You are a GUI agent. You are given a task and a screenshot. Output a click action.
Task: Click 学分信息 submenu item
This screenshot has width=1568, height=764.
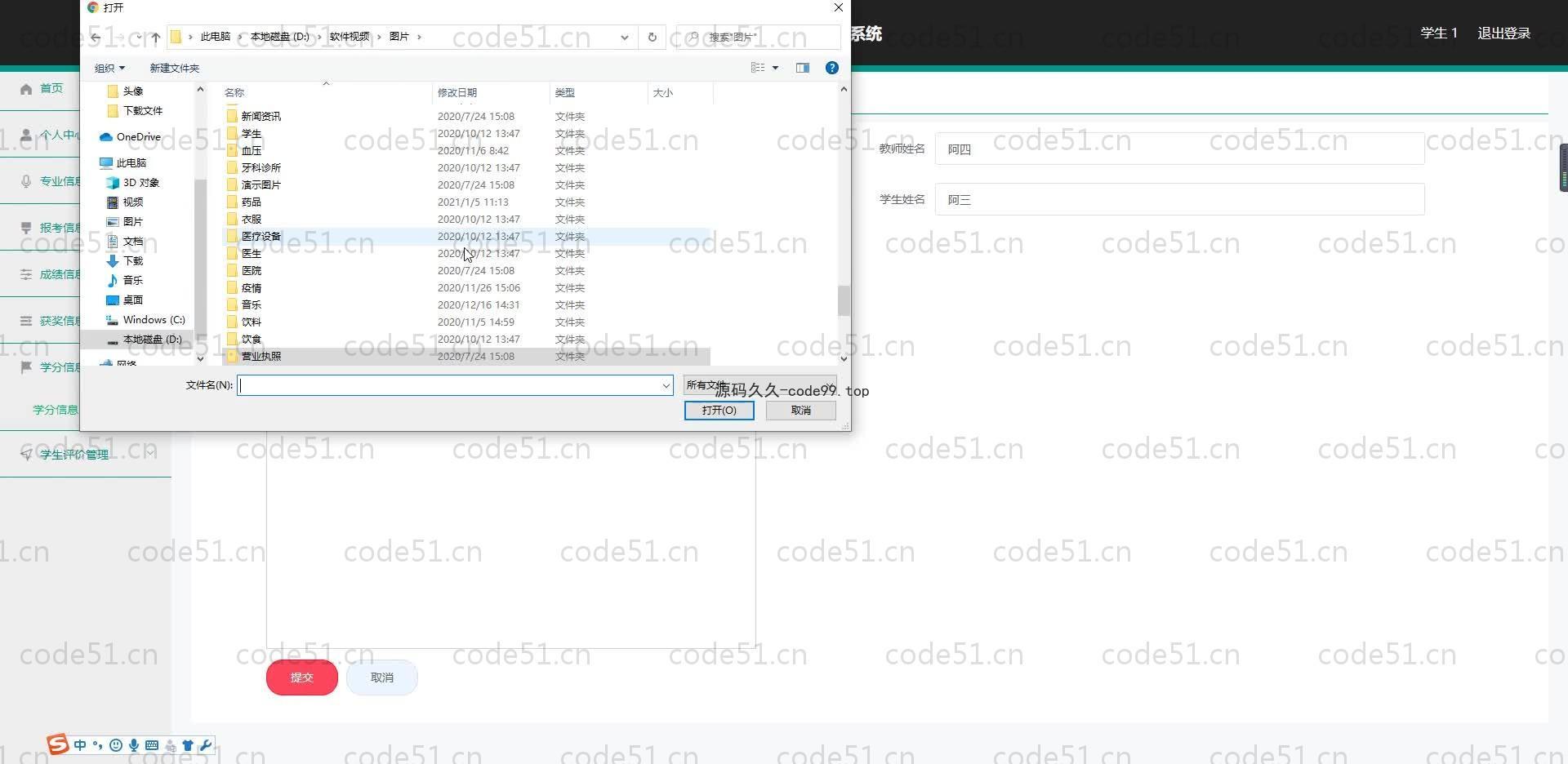(x=56, y=410)
